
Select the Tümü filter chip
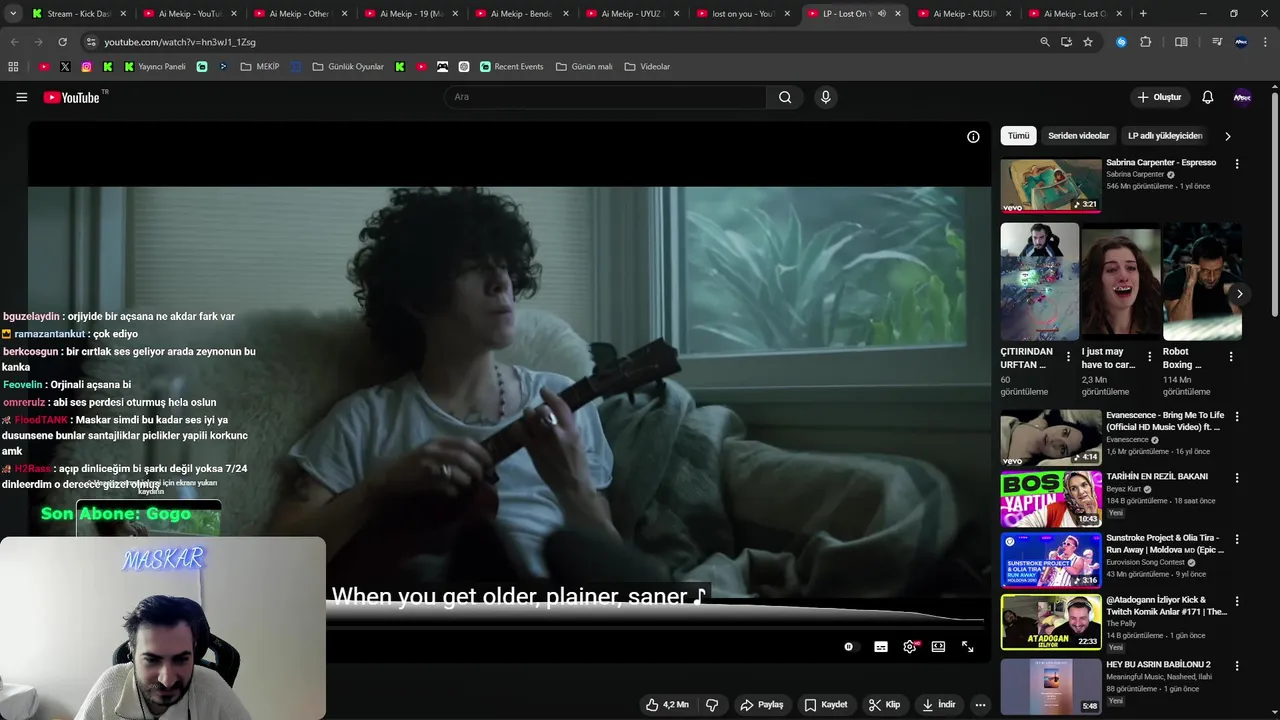[1018, 136]
